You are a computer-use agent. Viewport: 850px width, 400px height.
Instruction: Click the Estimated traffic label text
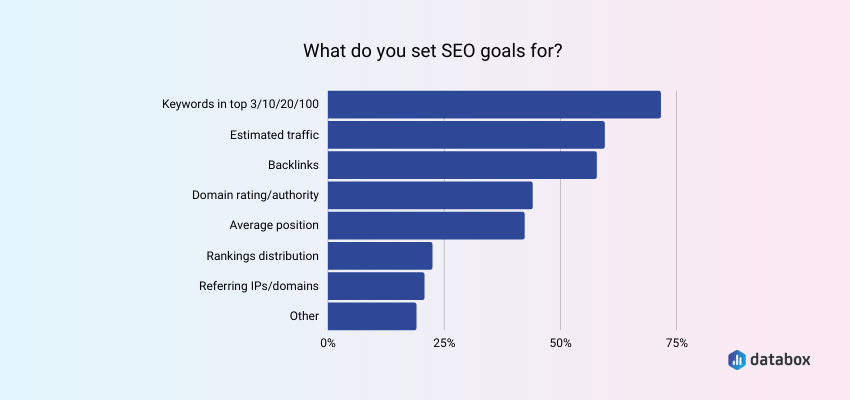click(x=274, y=134)
